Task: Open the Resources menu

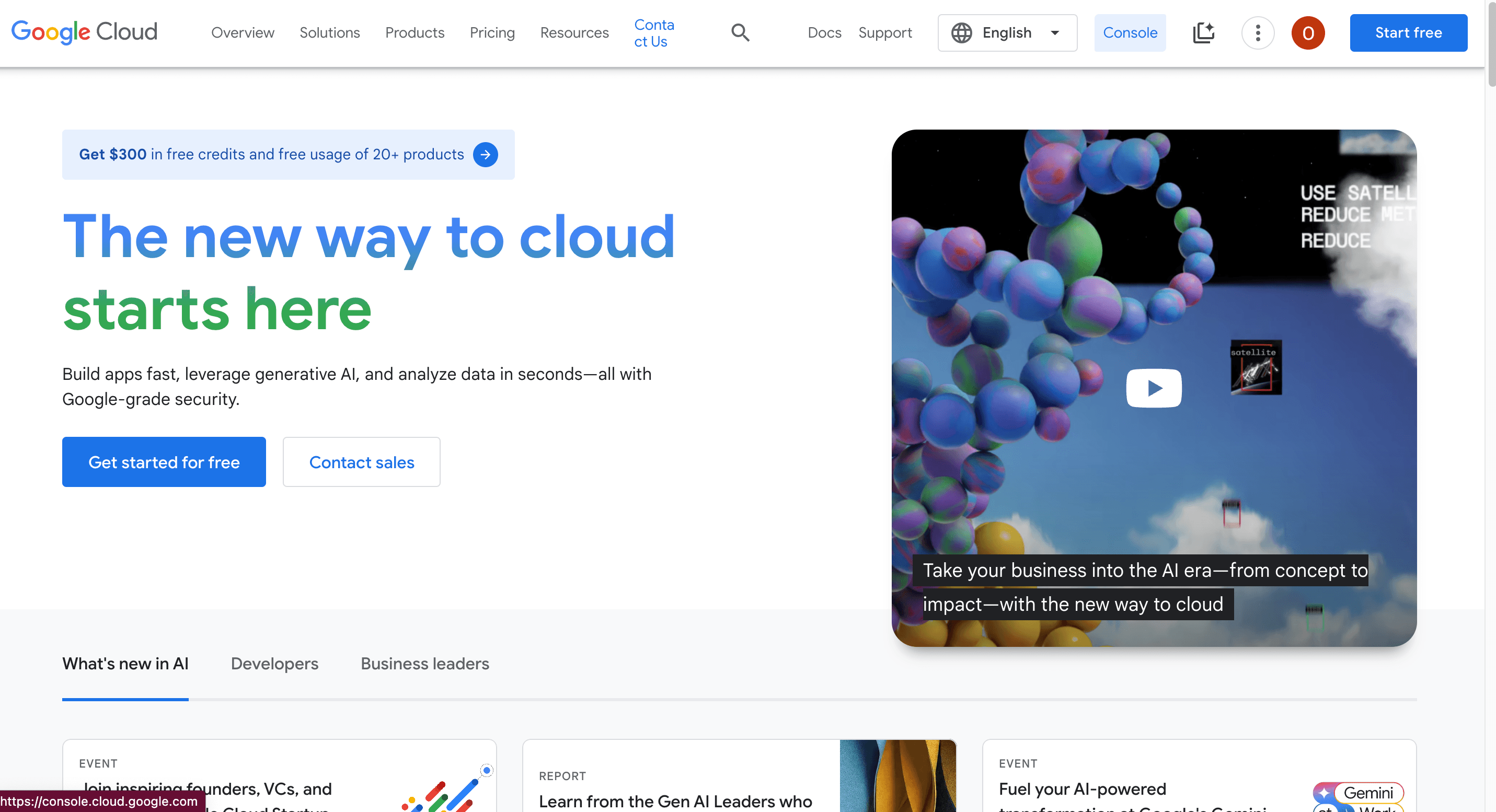Action: click(574, 33)
